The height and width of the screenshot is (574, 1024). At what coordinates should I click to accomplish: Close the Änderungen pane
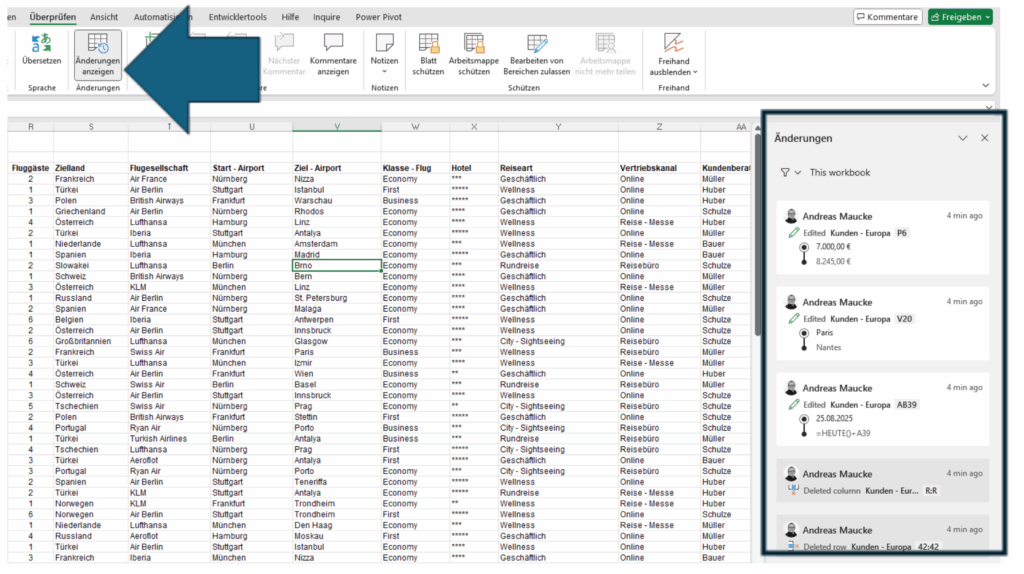click(985, 138)
